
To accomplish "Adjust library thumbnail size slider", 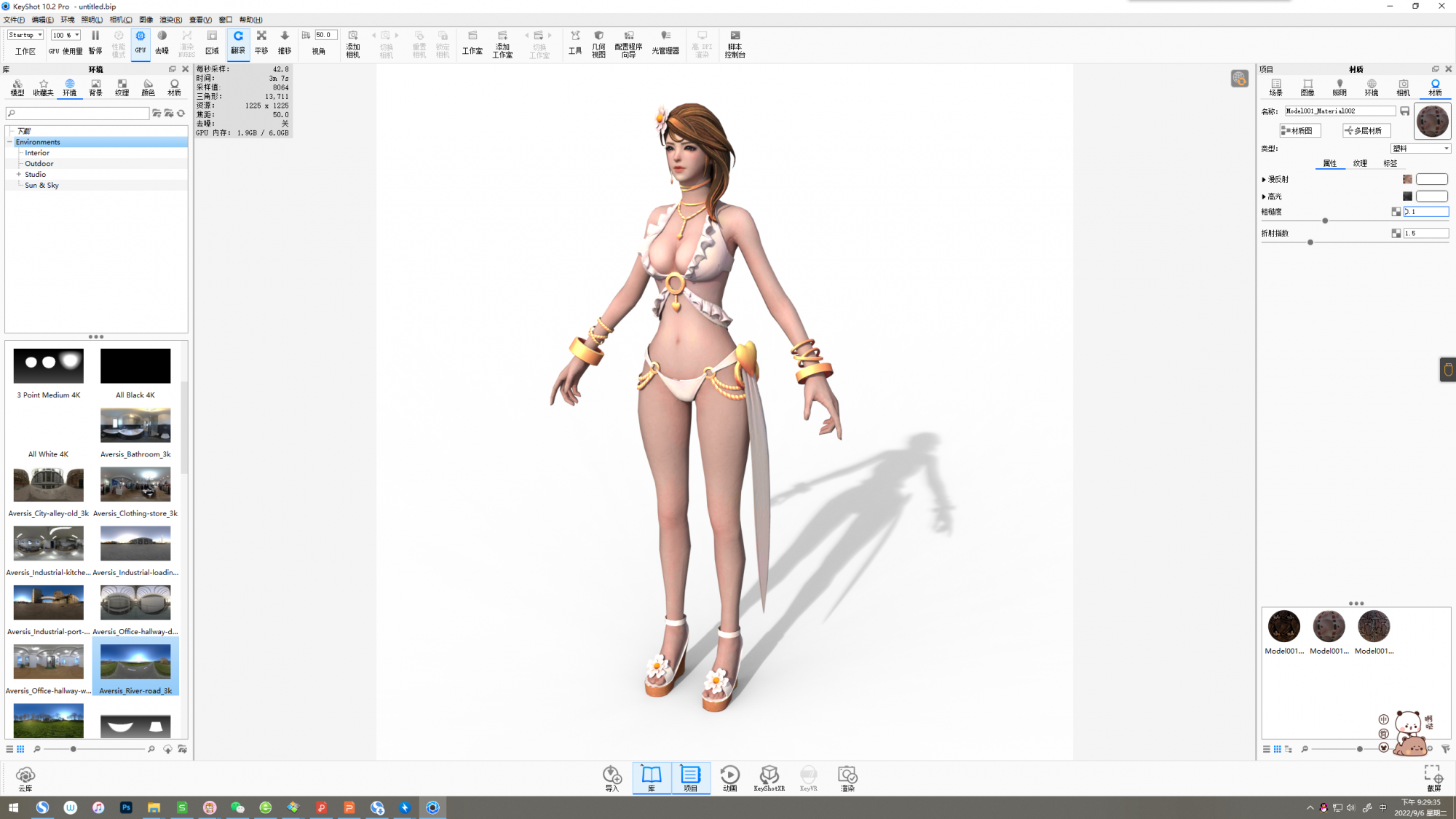I will click(x=74, y=748).
